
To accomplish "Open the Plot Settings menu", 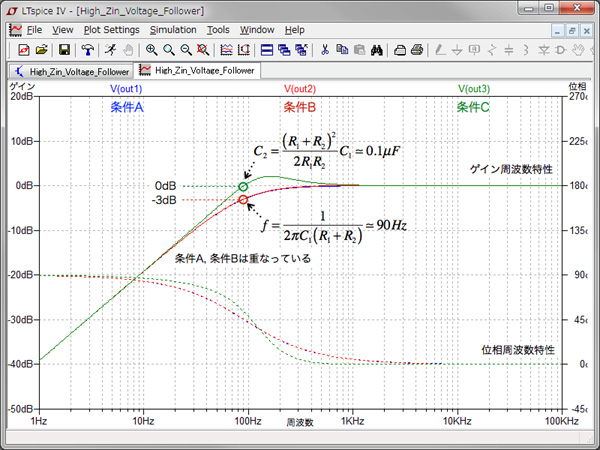I will [111, 30].
